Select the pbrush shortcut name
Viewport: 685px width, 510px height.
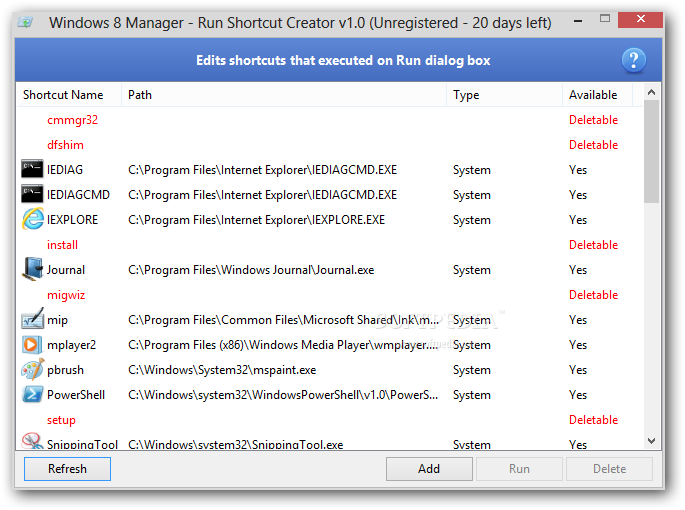[x=65, y=370]
